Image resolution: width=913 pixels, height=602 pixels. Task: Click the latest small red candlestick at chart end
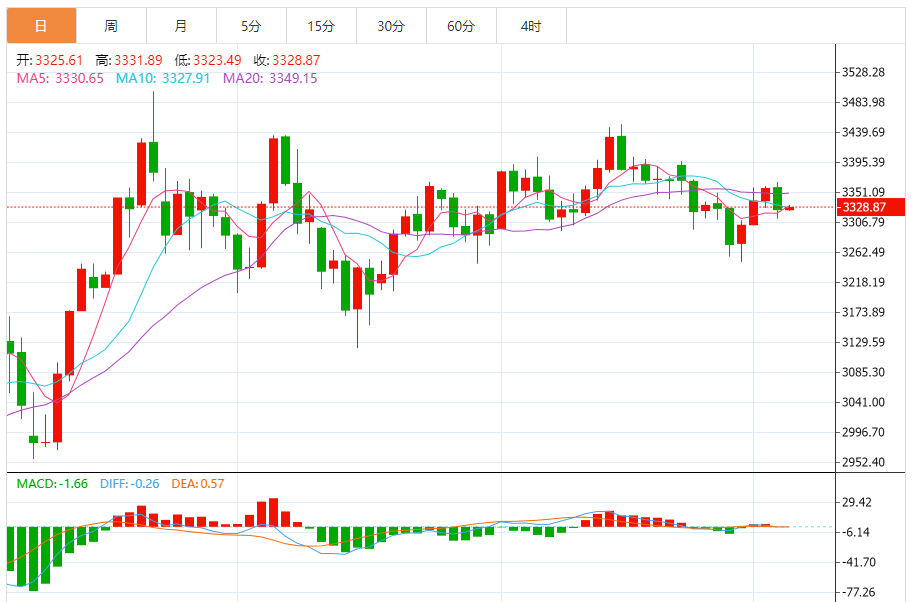[x=790, y=208]
